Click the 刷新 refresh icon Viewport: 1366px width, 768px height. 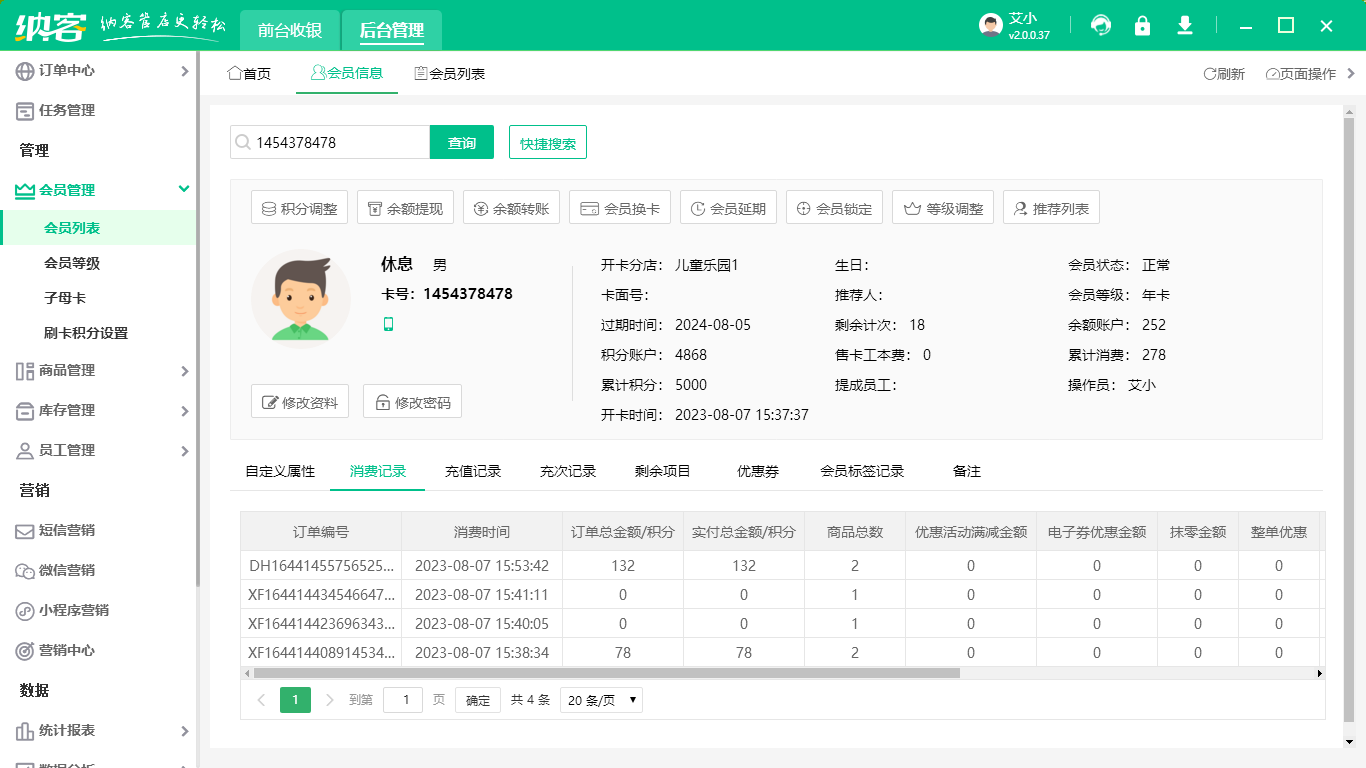tap(1209, 73)
